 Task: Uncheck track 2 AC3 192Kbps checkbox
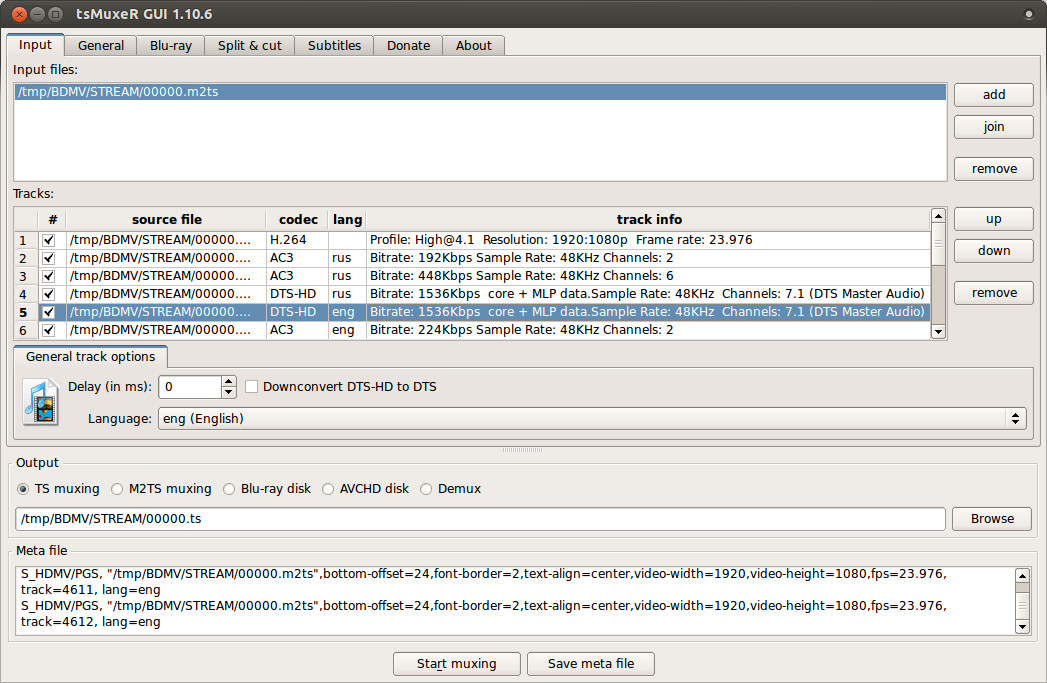click(x=48, y=258)
